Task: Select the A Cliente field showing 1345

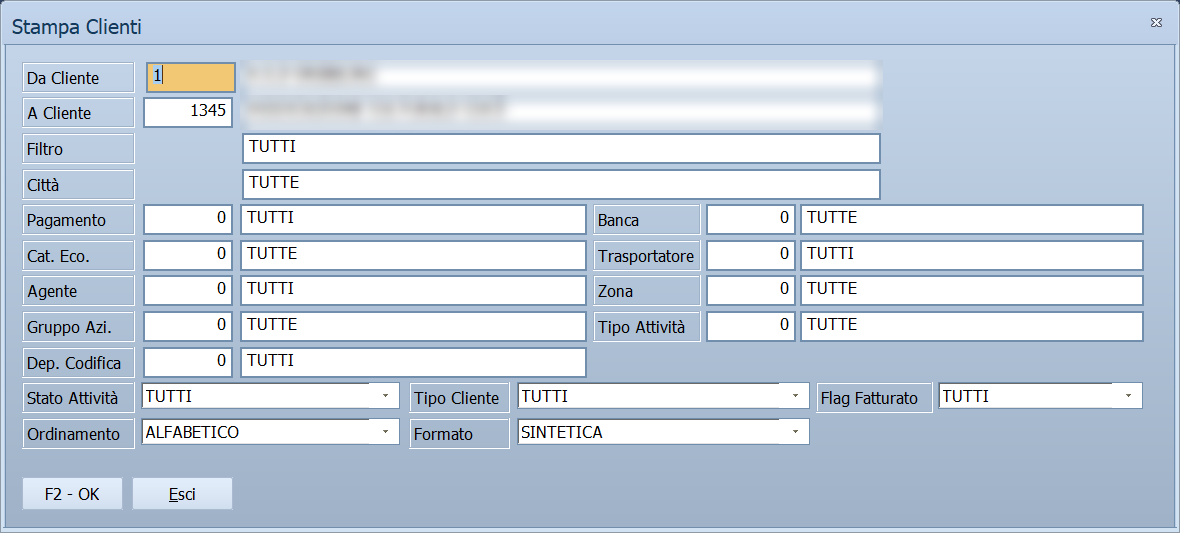Action: [x=188, y=112]
